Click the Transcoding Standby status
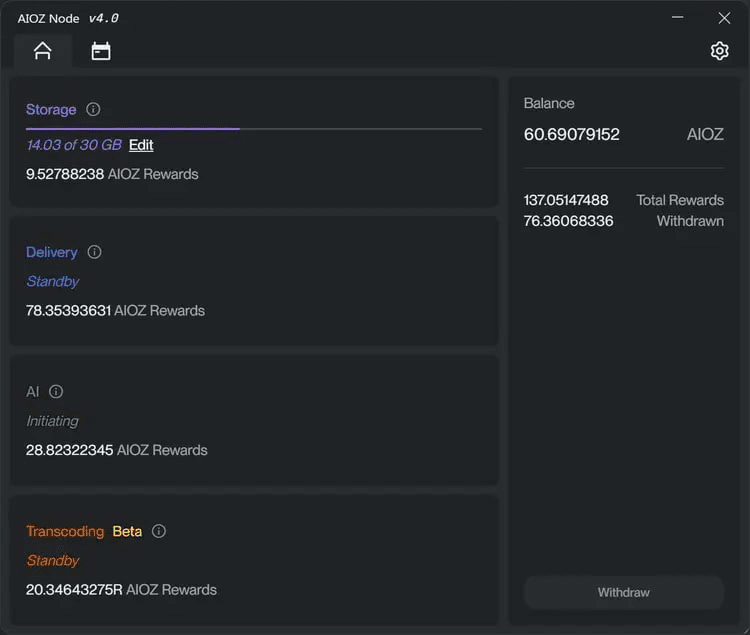Image resolution: width=750 pixels, height=635 pixels. tap(53, 560)
